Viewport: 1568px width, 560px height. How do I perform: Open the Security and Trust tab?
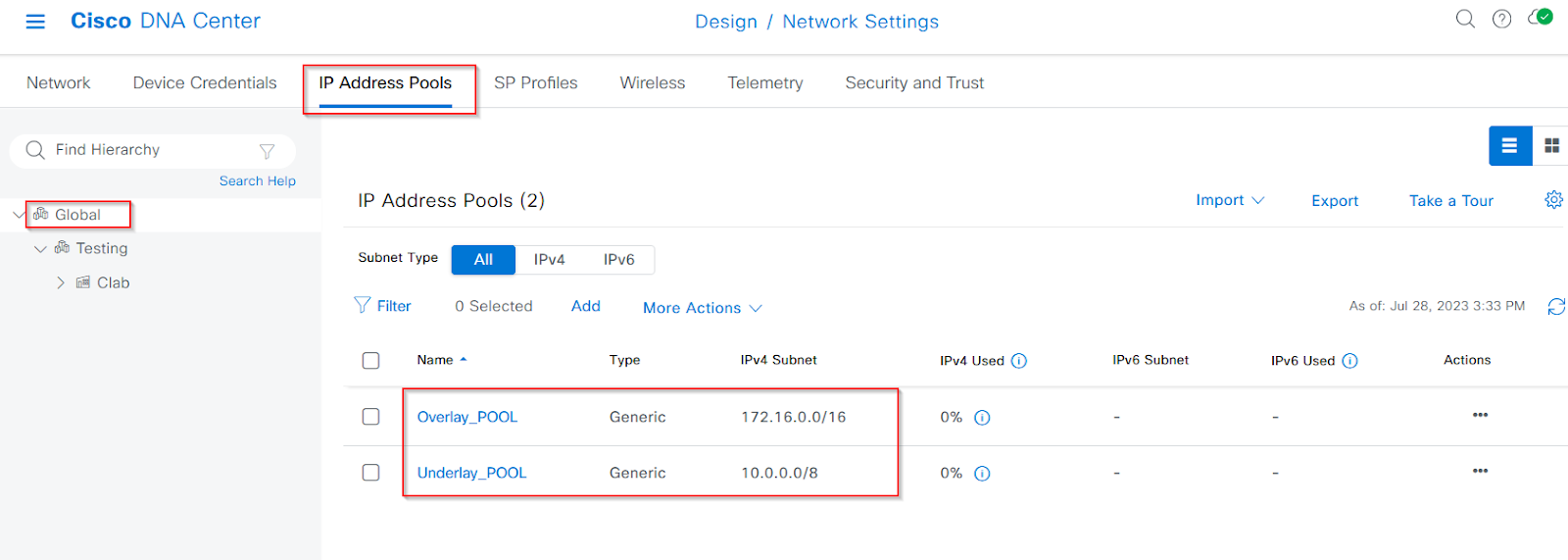(x=914, y=83)
